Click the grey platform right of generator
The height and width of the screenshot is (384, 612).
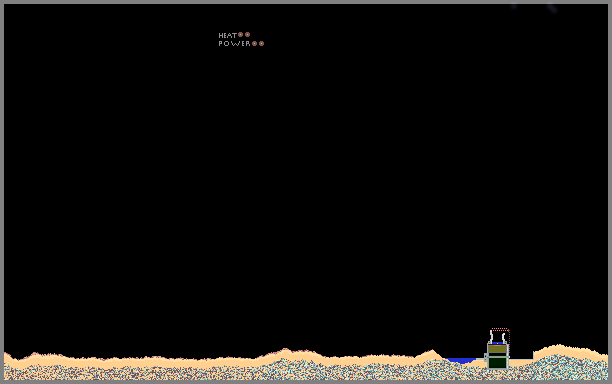tap(521, 359)
